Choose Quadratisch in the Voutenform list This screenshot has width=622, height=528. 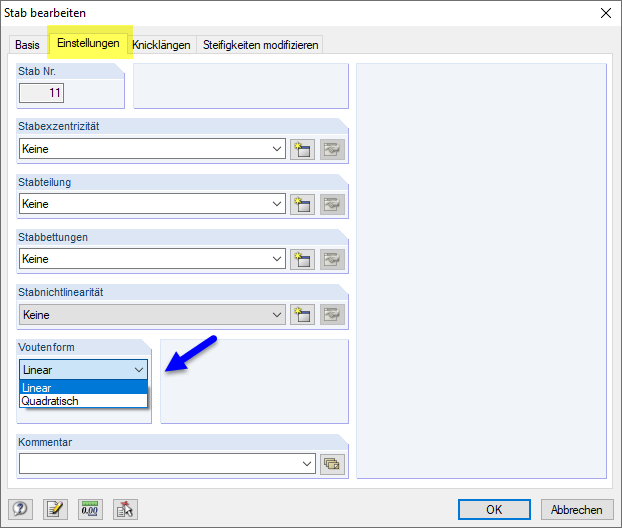pos(83,401)
